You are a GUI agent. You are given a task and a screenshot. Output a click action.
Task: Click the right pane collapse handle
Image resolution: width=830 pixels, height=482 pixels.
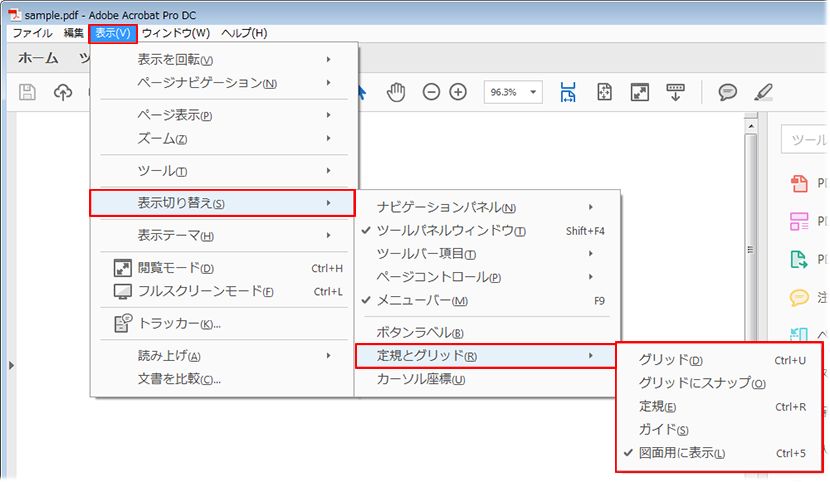pyautogui.click(x=751, y=249)
